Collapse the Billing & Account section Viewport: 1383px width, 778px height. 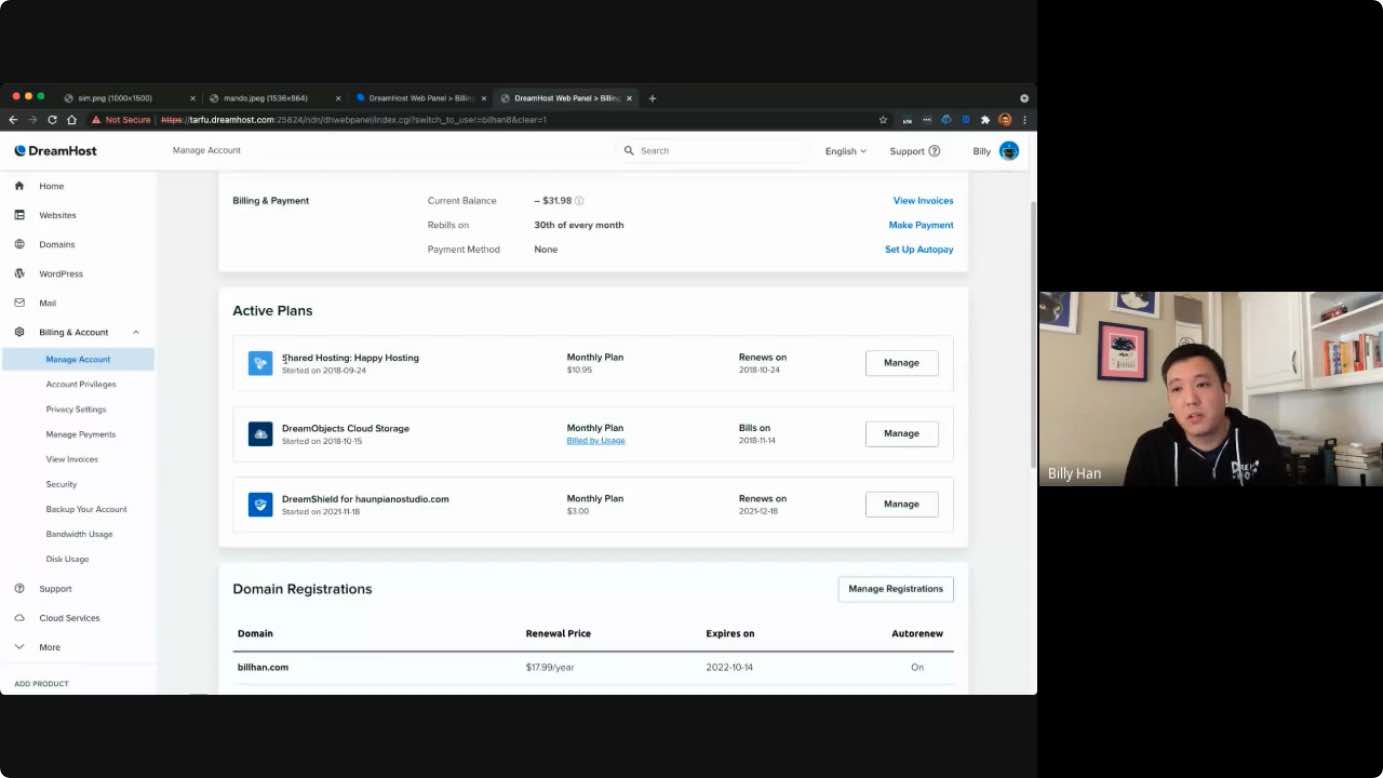pos(136,332)
